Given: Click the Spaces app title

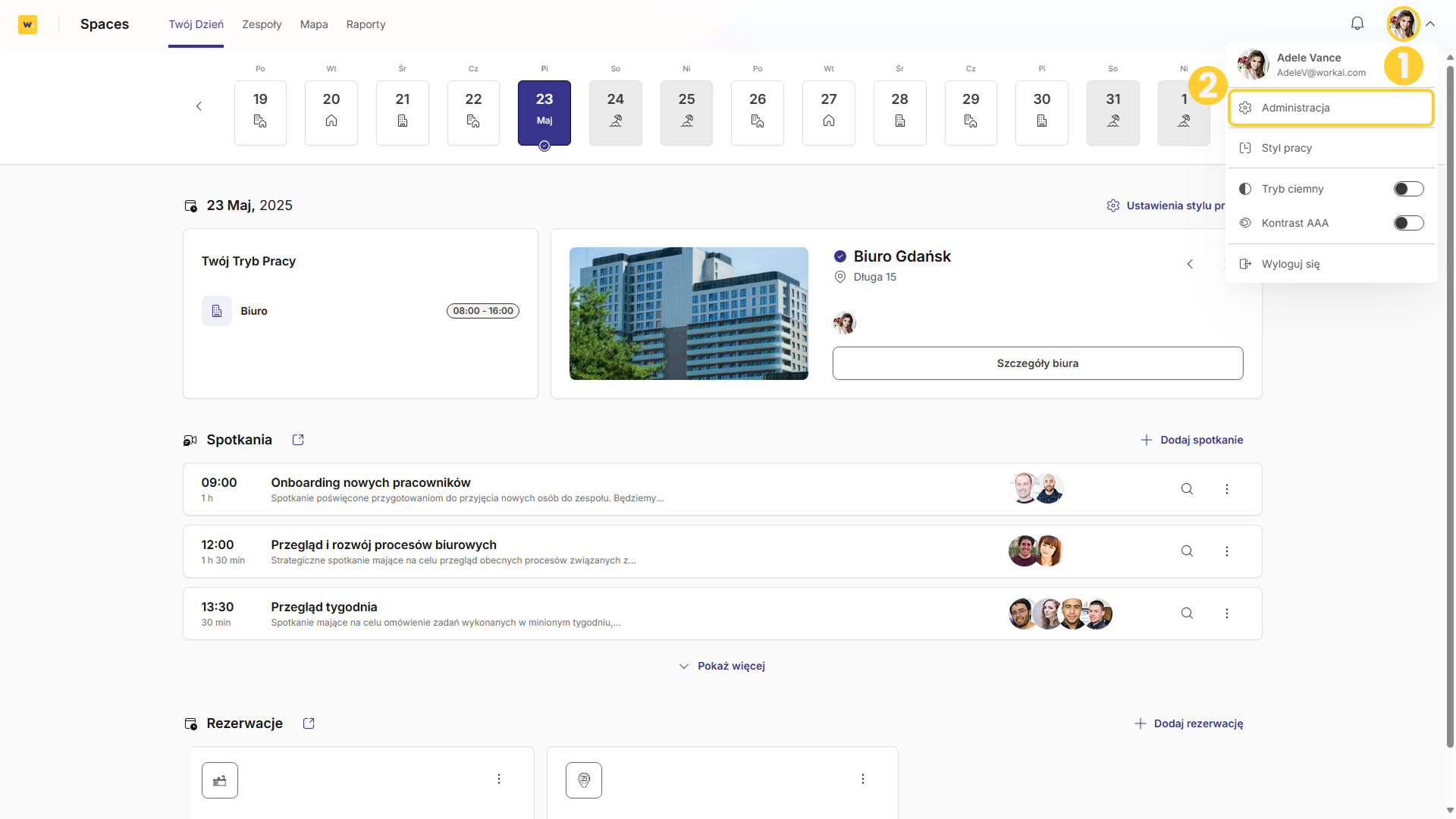Looking at the screenshot, I should click(105, 24).
